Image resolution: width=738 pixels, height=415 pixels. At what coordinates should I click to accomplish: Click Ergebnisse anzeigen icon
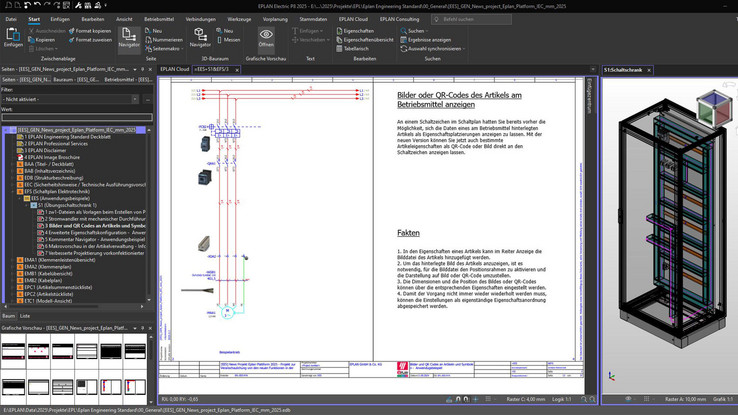[403, 40]
